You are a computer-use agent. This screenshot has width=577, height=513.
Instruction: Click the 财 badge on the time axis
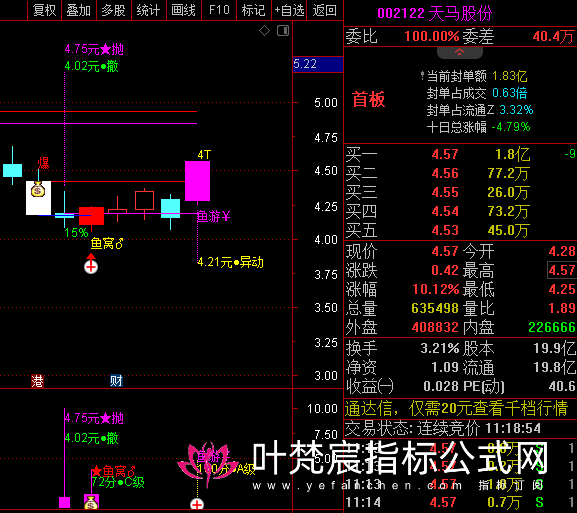coord(116,381)
